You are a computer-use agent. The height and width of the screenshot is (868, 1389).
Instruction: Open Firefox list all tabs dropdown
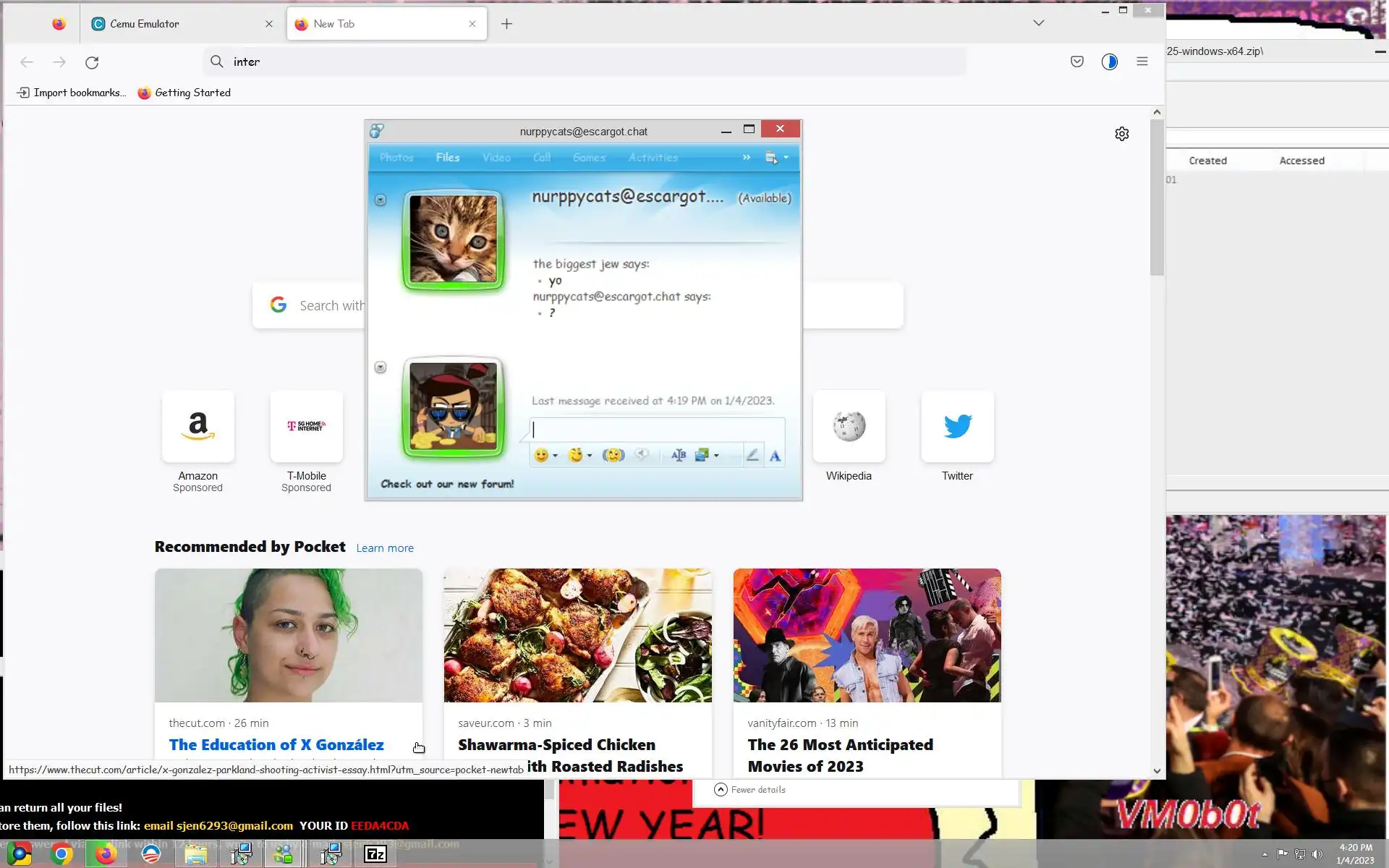pos(1038,23)
